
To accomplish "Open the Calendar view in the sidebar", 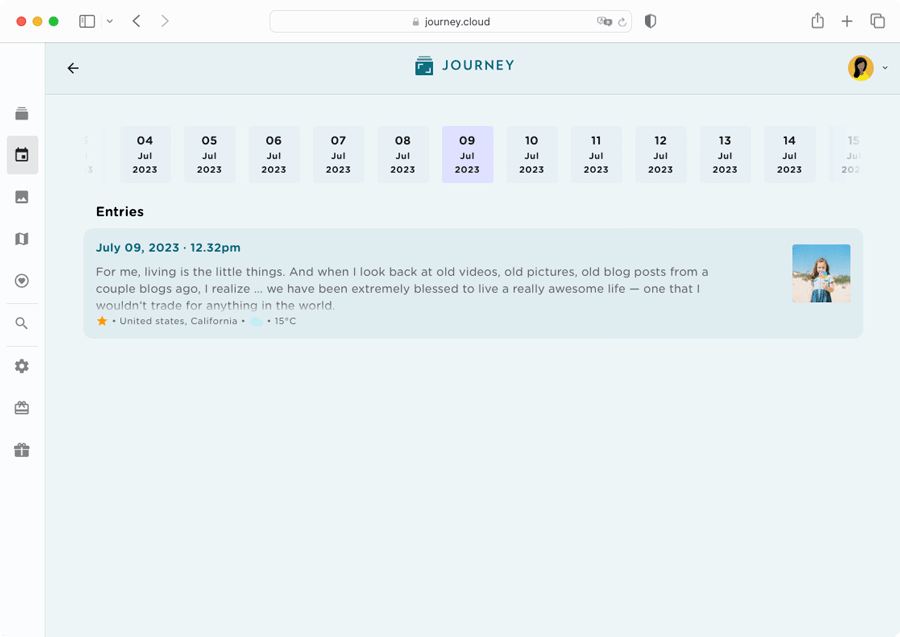I will coord(21,155).
